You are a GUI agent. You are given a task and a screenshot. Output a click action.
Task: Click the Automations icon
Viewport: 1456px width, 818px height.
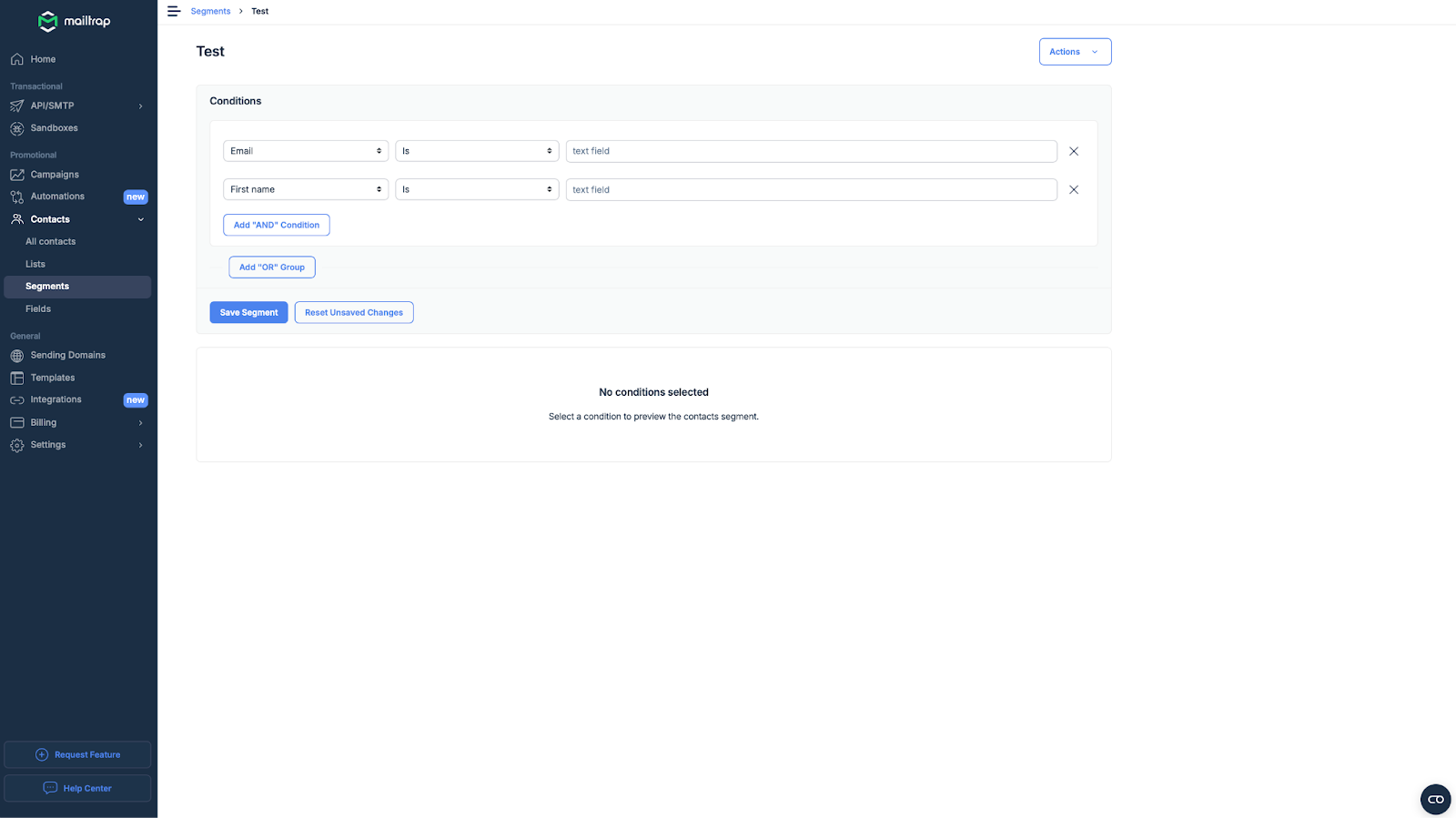click(x=17, y=197)
